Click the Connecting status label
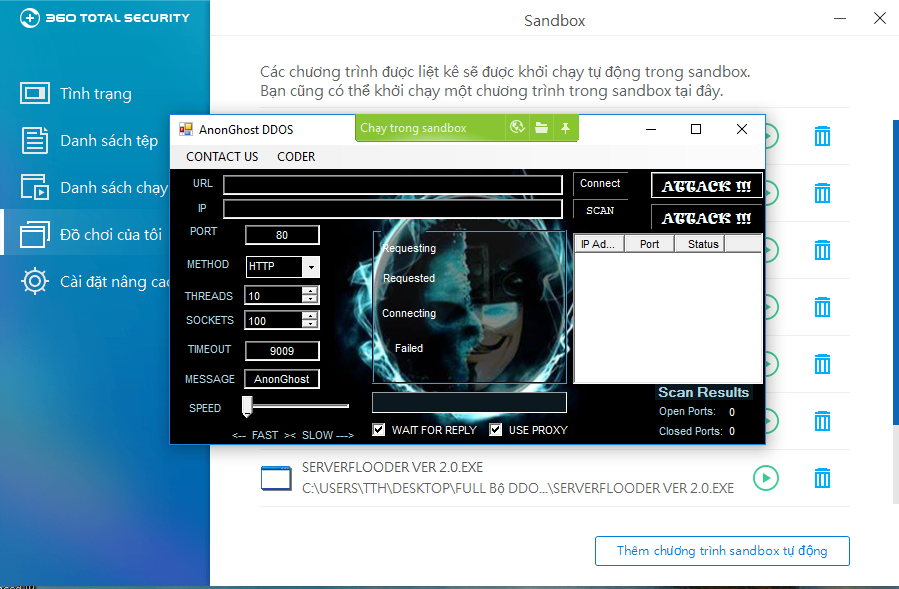899x589 pixels. [409, 313]
